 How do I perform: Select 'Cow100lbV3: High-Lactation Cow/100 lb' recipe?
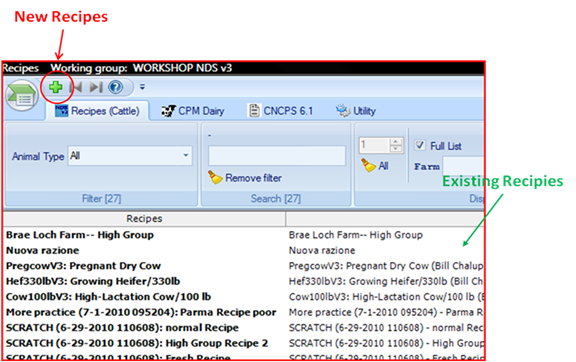coord(108,297)
